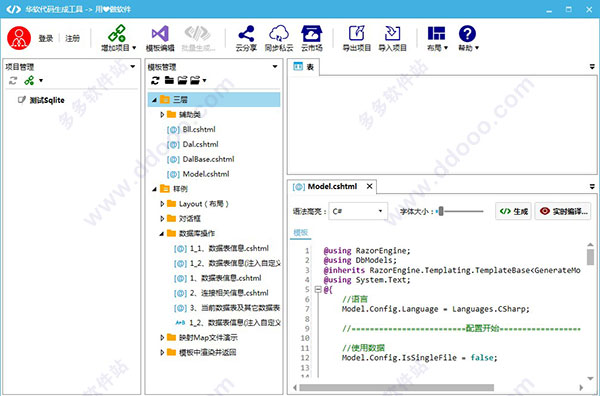Expand the 辅助类 folder
Image resolution: width=600 pixels, height=396 pixels.
(162, 114)
